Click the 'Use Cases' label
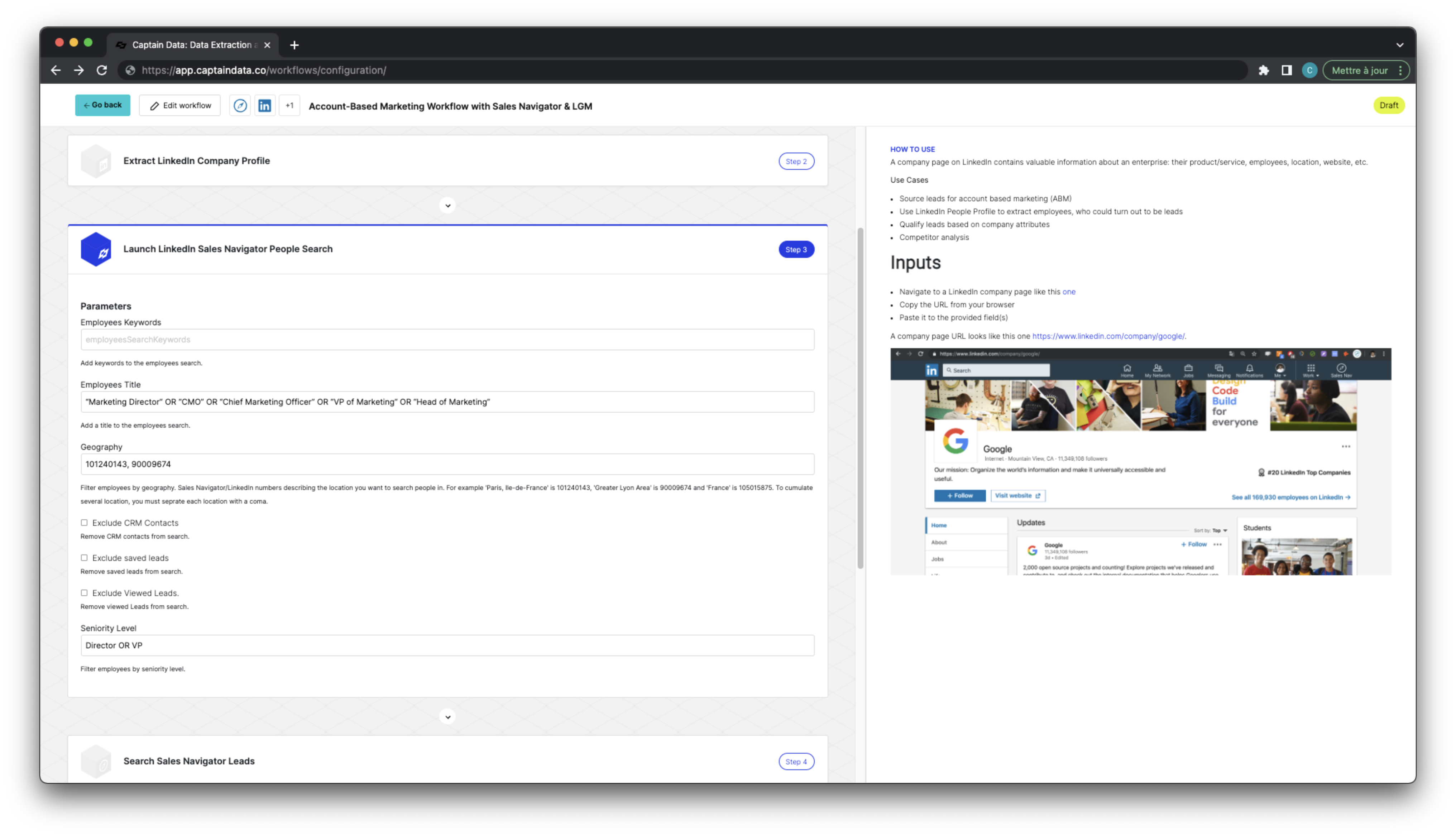Viewport: 1456px width, 836px height. (909, 180)
